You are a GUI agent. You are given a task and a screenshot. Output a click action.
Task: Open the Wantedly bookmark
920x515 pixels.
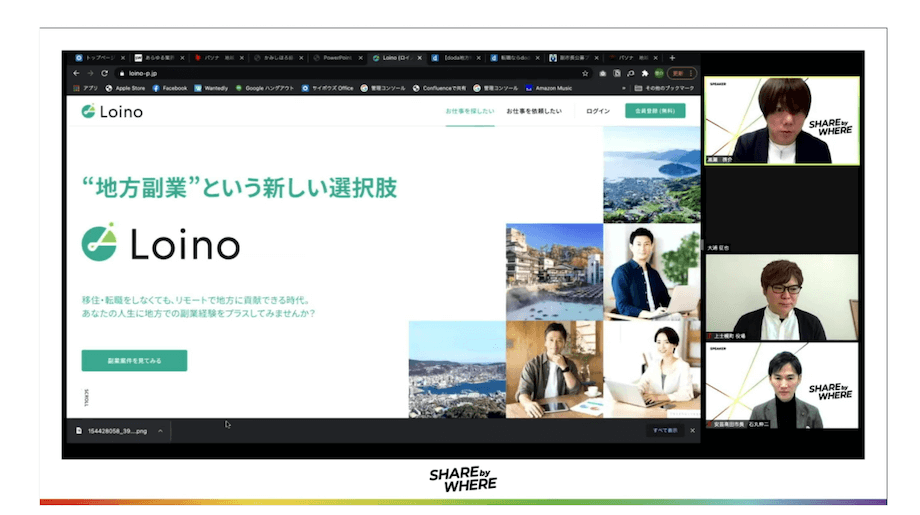click(x=211, y=88)
